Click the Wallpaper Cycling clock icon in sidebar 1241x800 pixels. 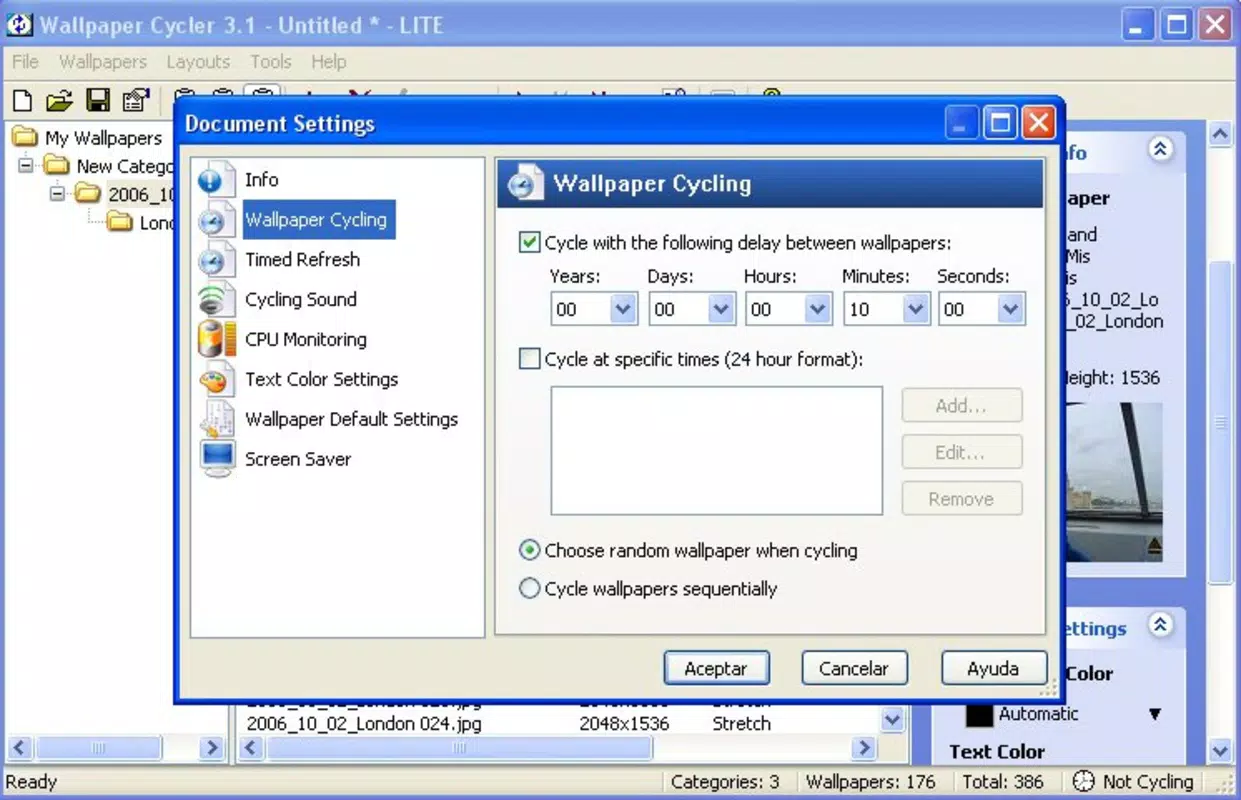(214, 219)
